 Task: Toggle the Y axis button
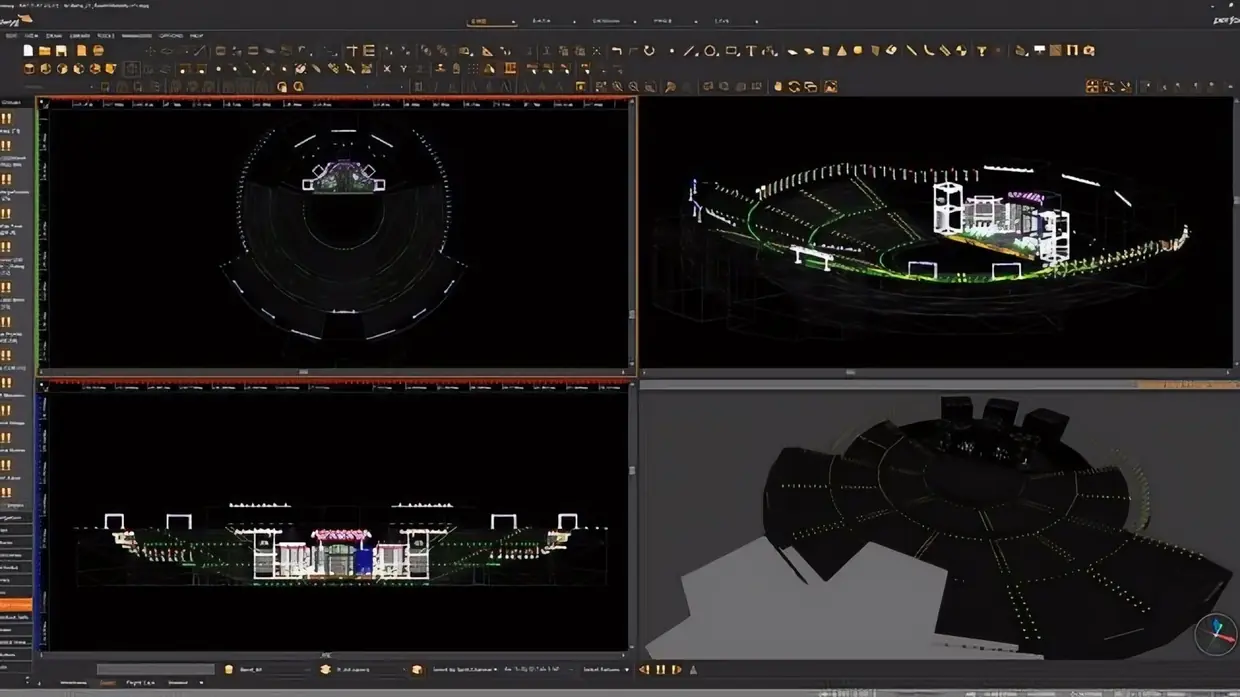pos(404,68)
